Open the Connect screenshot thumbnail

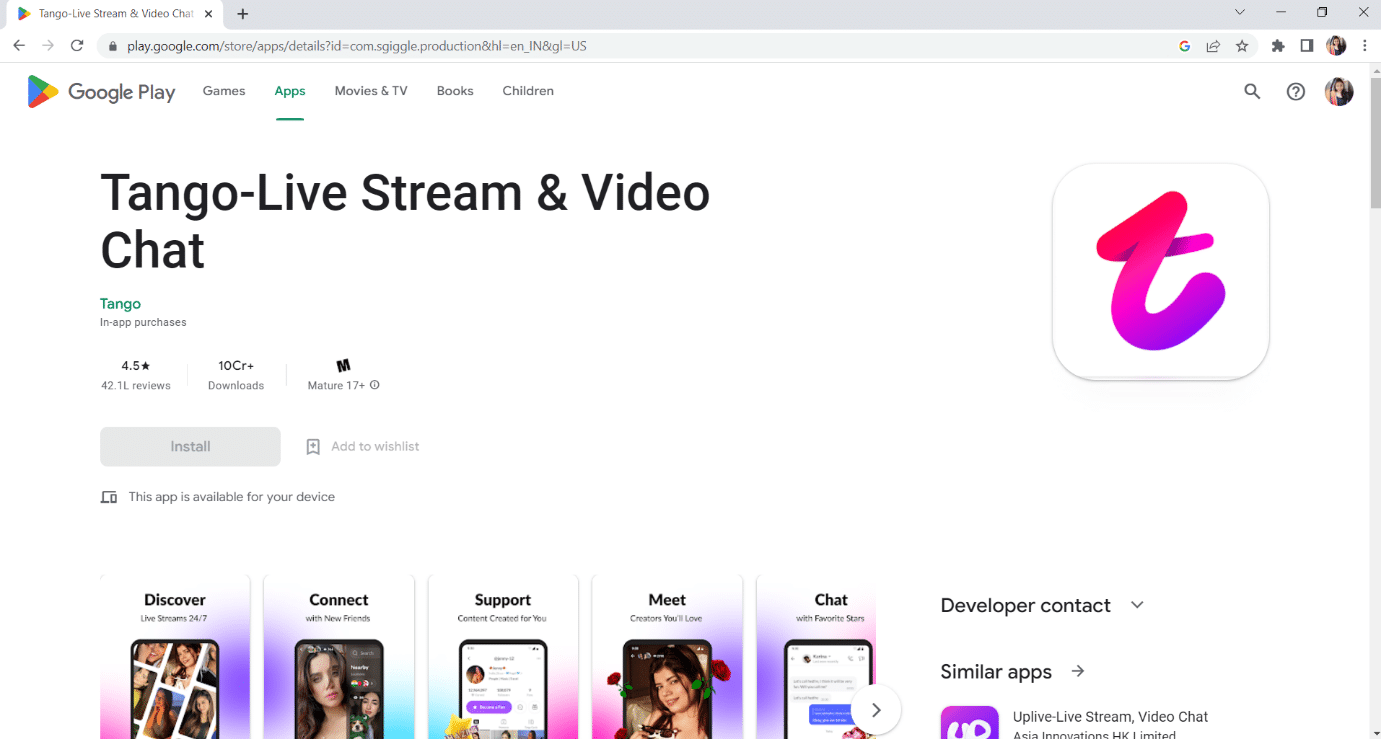(339, 657)
